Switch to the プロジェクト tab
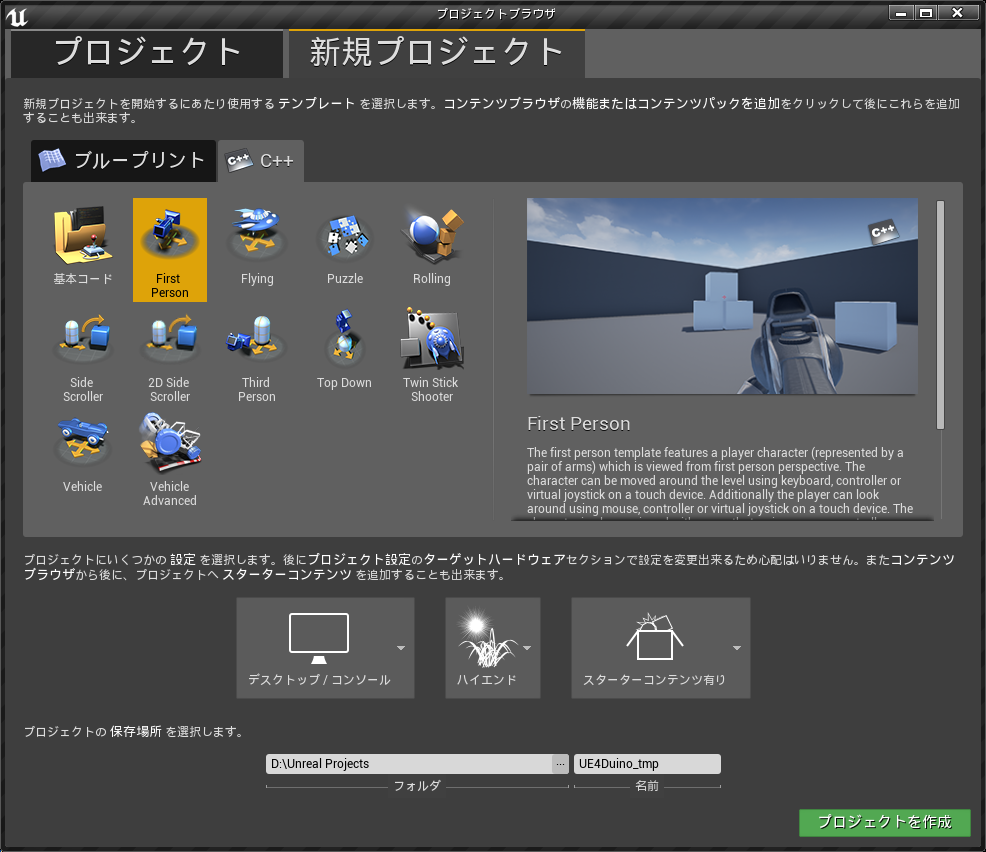Screen dimensions: 986x852 (147, 54)
